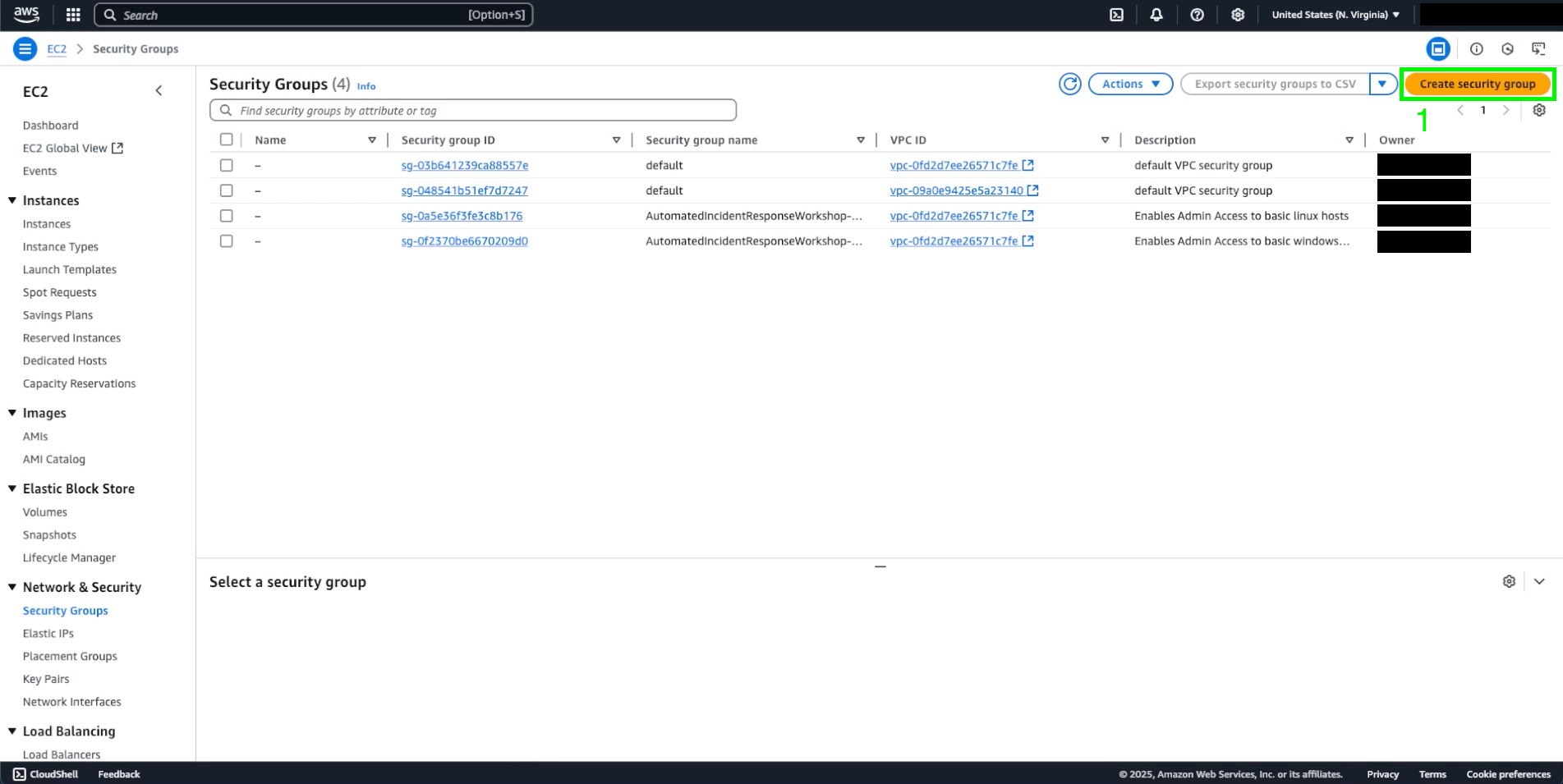Toggle the side navigation hamburger menu
Viewport: 1563px width, 784px height.
pos(25,49)
